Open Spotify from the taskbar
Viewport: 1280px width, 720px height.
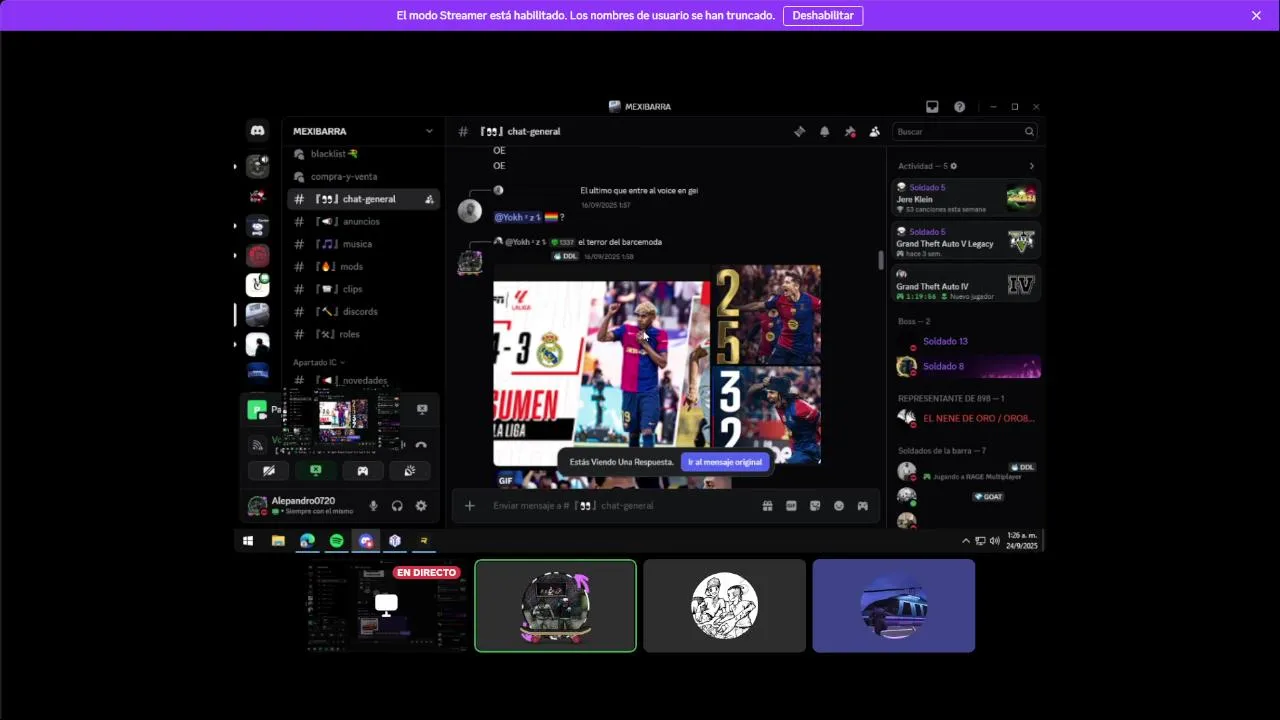[x=337, y=541]
